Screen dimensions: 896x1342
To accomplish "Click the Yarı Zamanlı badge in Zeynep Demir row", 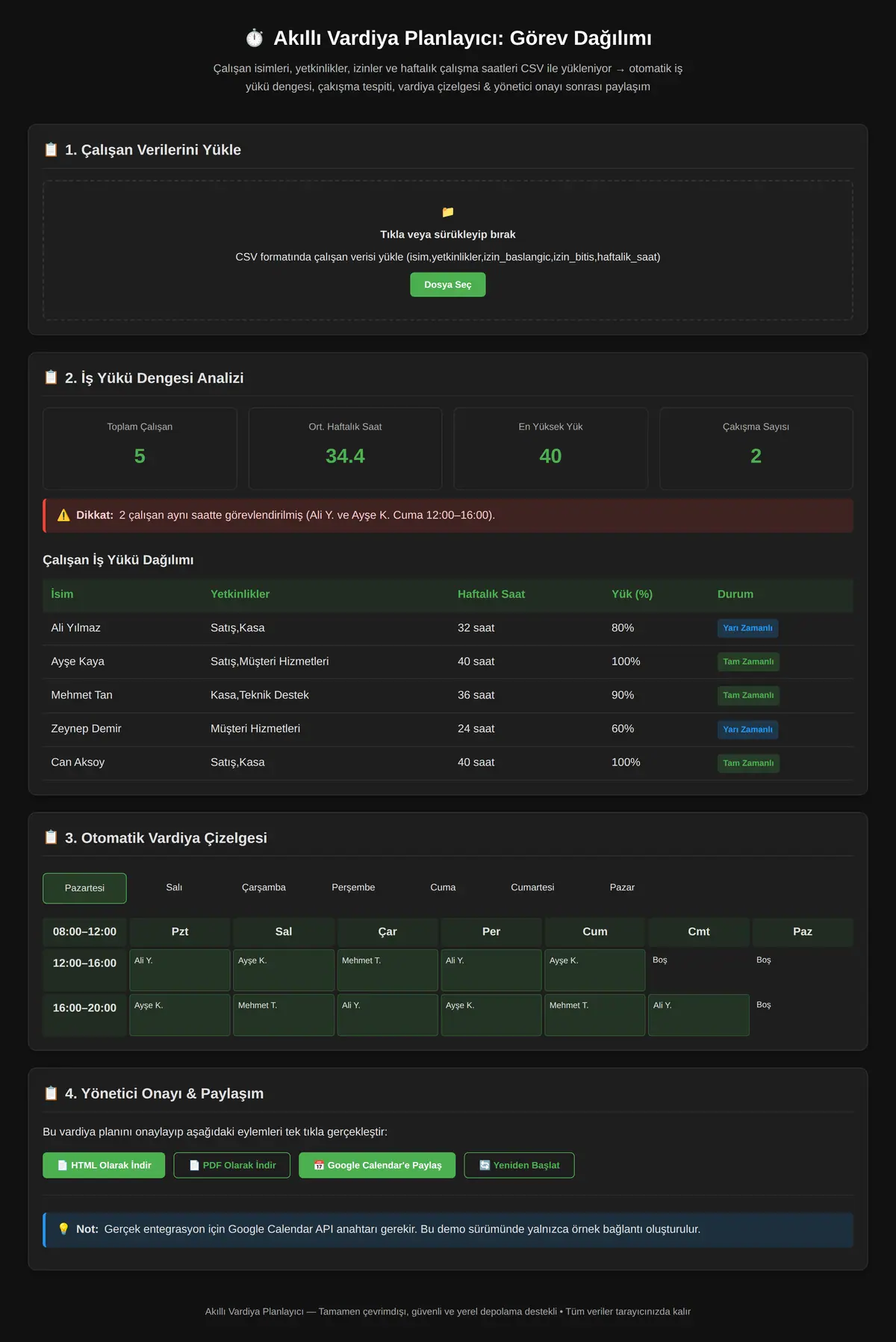I will (747, 730).
